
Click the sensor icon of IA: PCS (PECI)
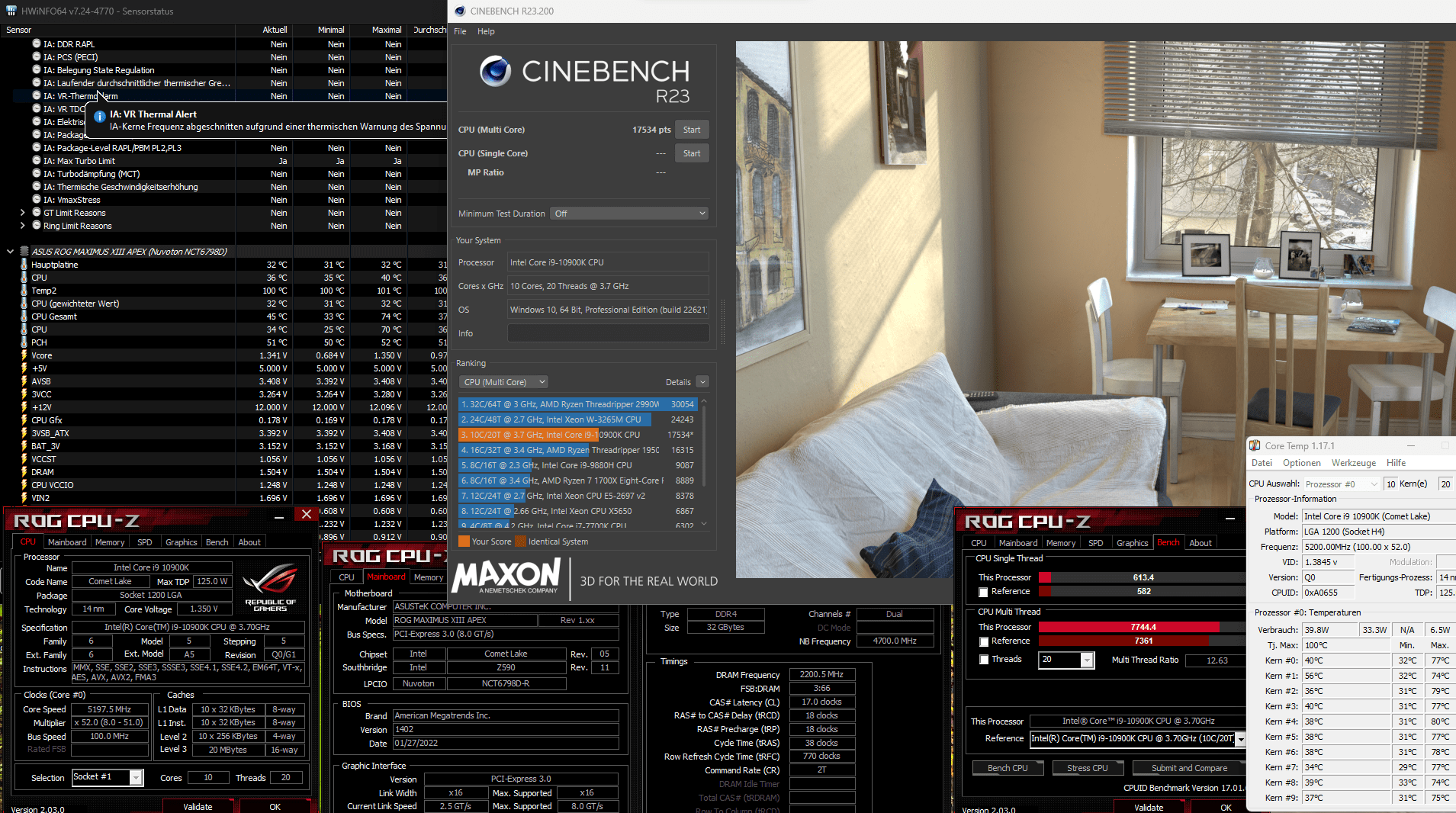click(37, 56)
